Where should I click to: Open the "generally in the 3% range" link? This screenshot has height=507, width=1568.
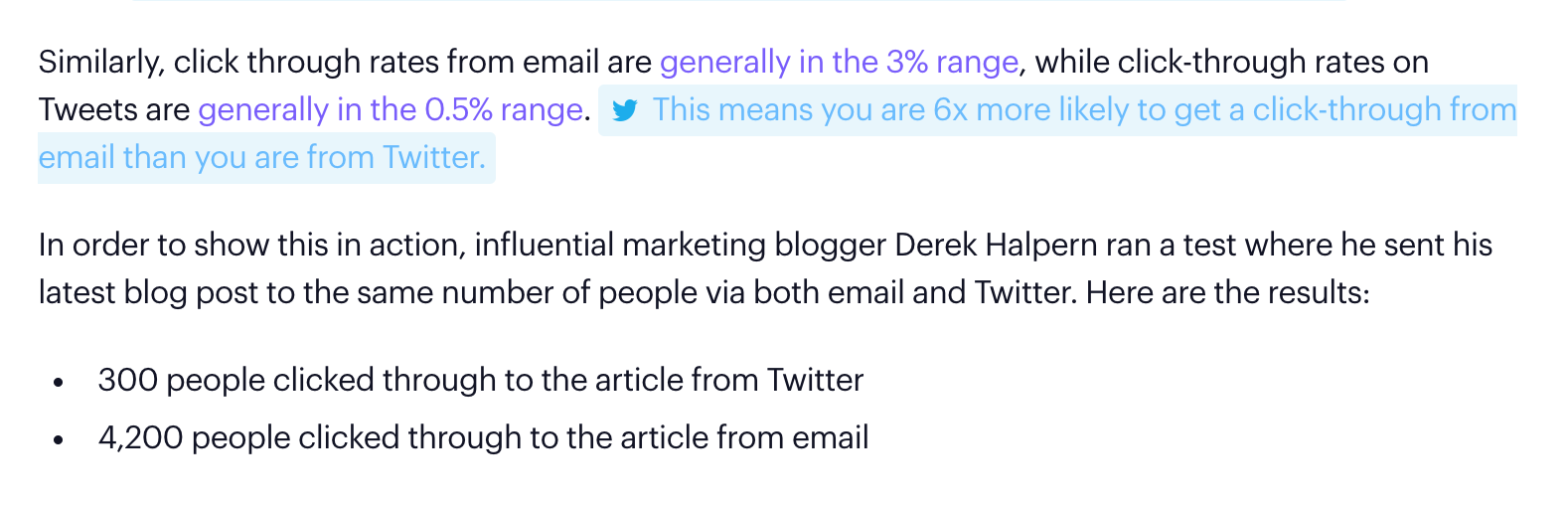coord(840,62)
